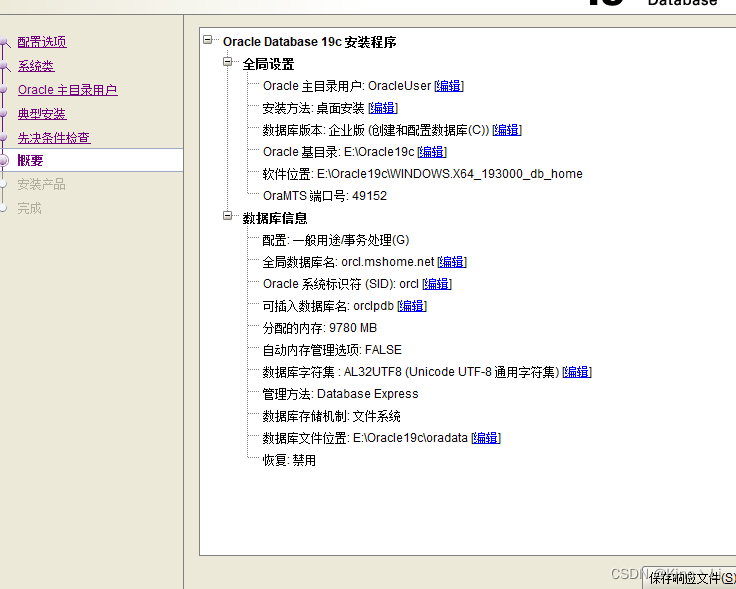
Task: Select the current 概要 step
Action: 30,161
